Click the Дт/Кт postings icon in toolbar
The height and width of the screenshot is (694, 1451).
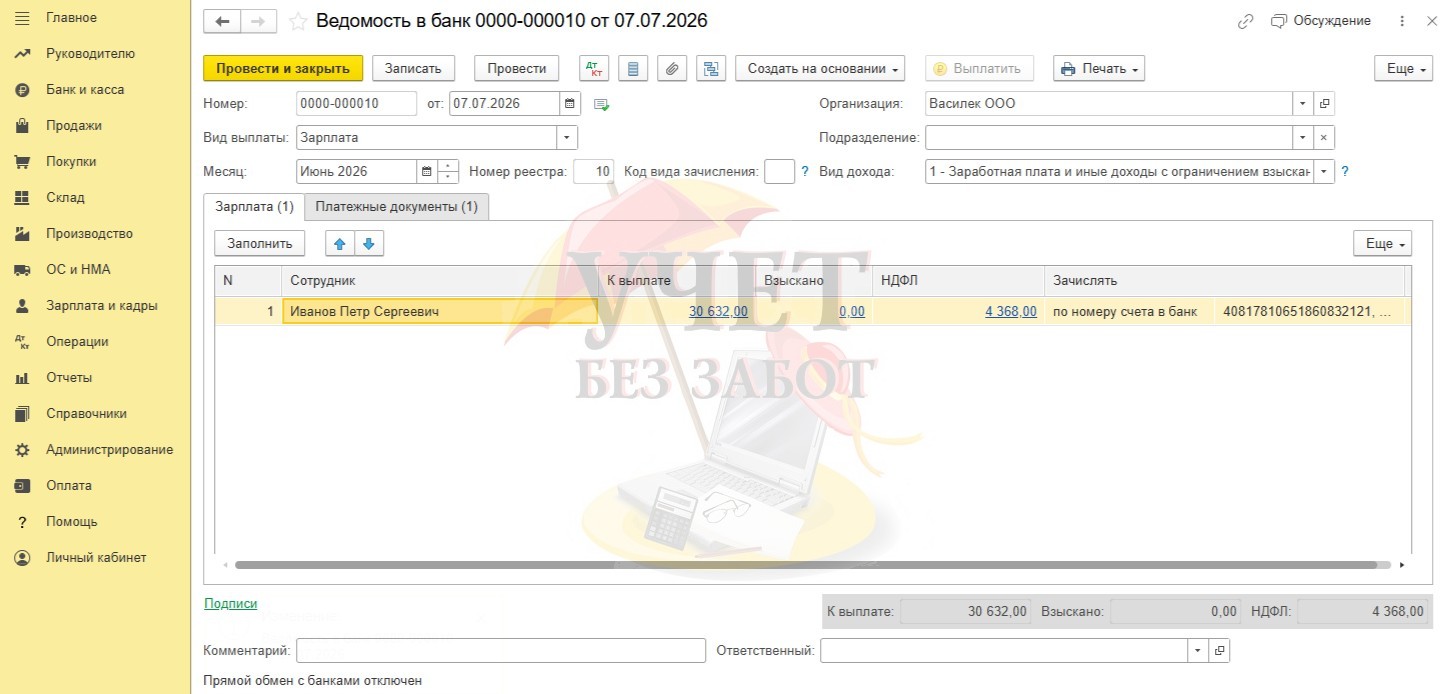point(594,69)
